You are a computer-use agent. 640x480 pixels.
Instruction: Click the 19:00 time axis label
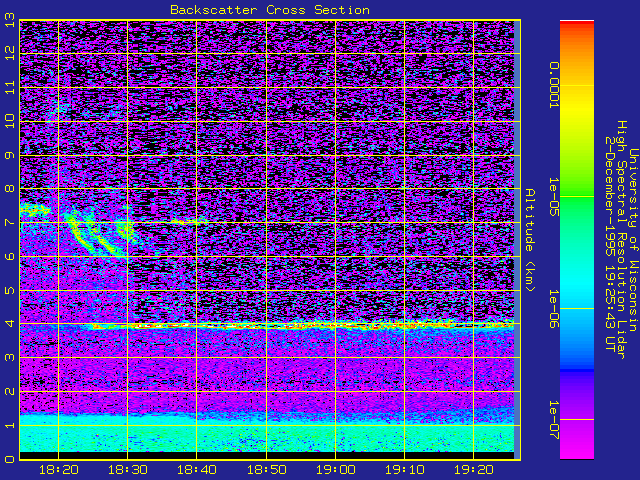click(x=335, y=470)
